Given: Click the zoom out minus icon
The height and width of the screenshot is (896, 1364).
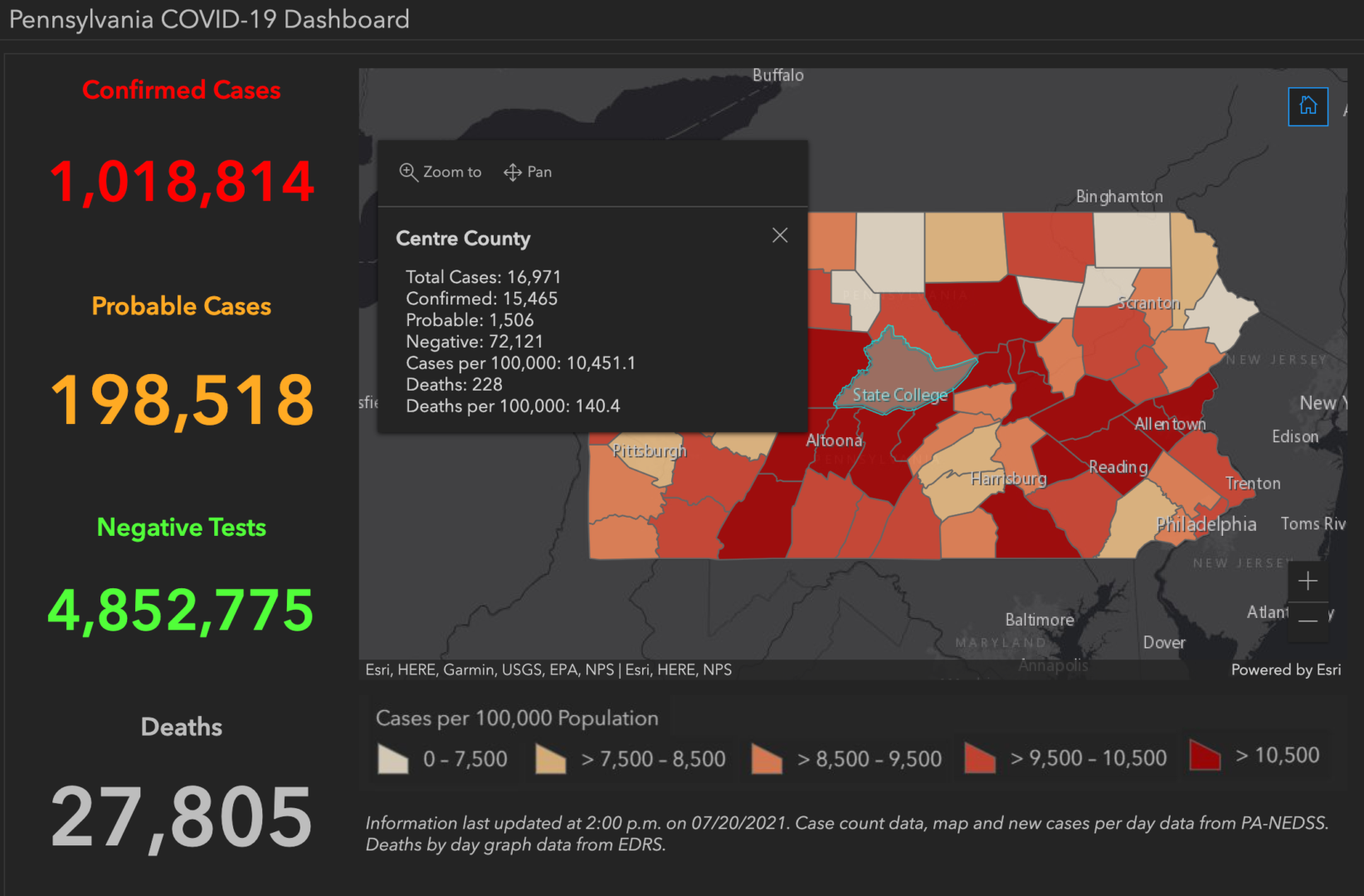Looking at the screenshot, I should [x=1308, y=621].
